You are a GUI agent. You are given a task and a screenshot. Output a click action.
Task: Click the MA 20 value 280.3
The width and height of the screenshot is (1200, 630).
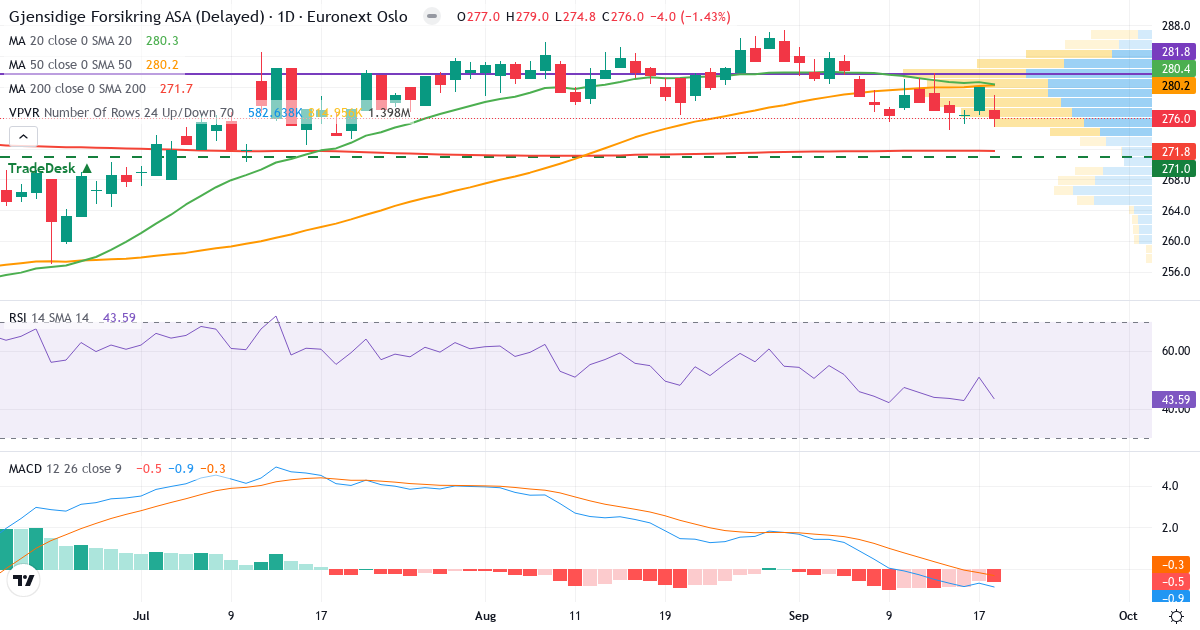[162, 41]
